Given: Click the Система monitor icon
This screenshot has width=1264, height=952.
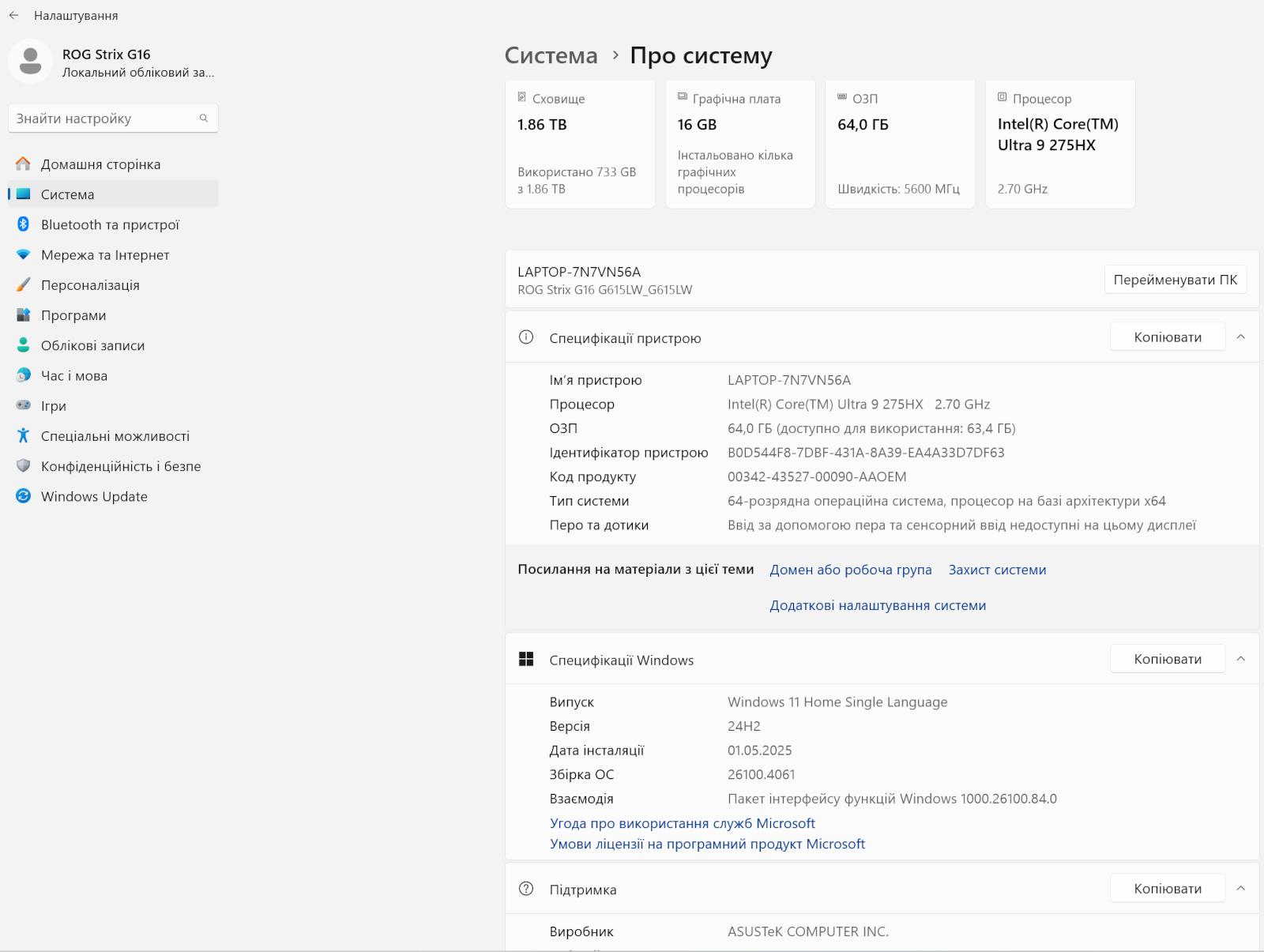Looking at the screenshot, I should (23, 194).
